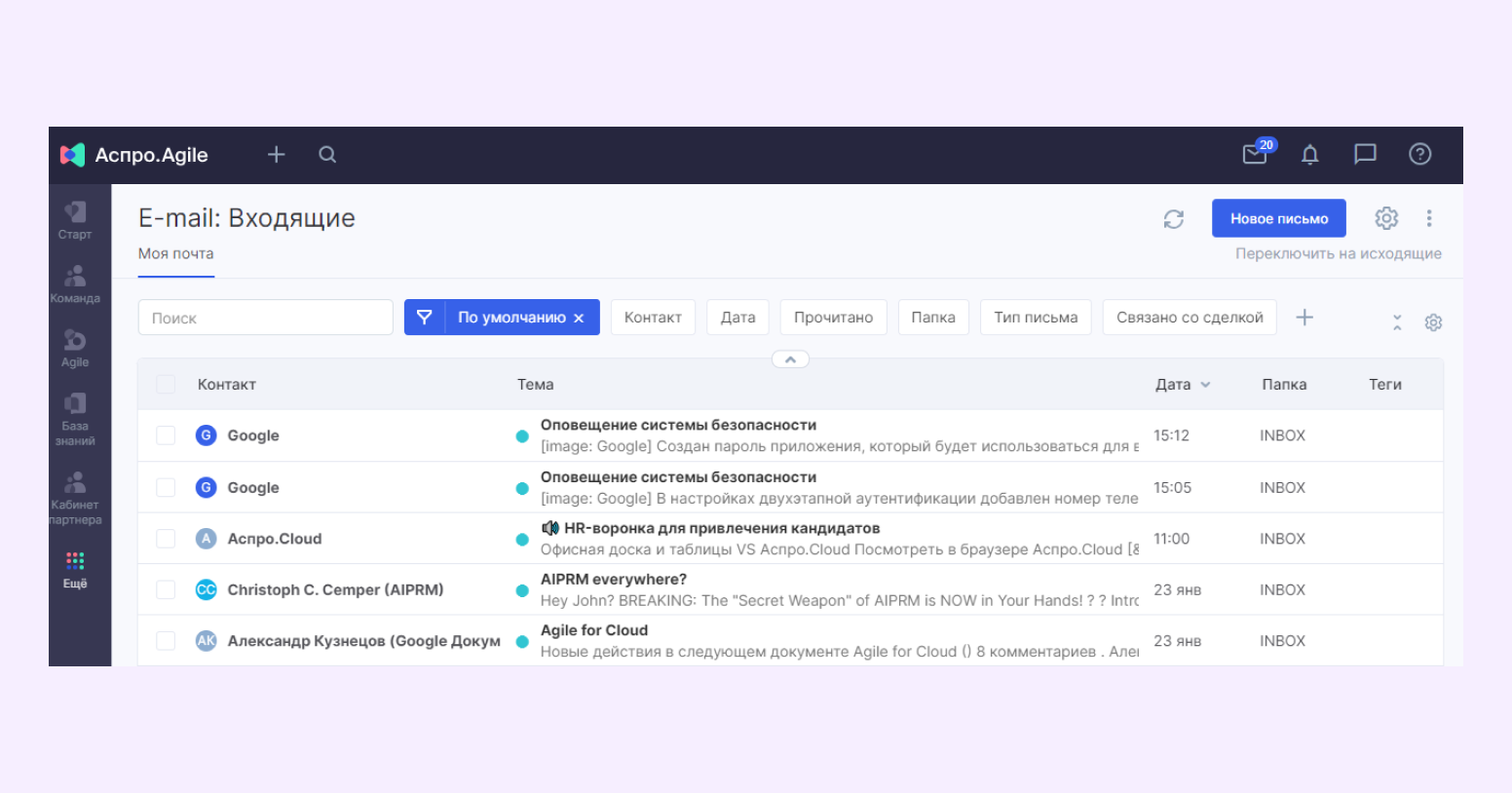
Task: Click the filter funnel icon
Action: tap(425, 318)
